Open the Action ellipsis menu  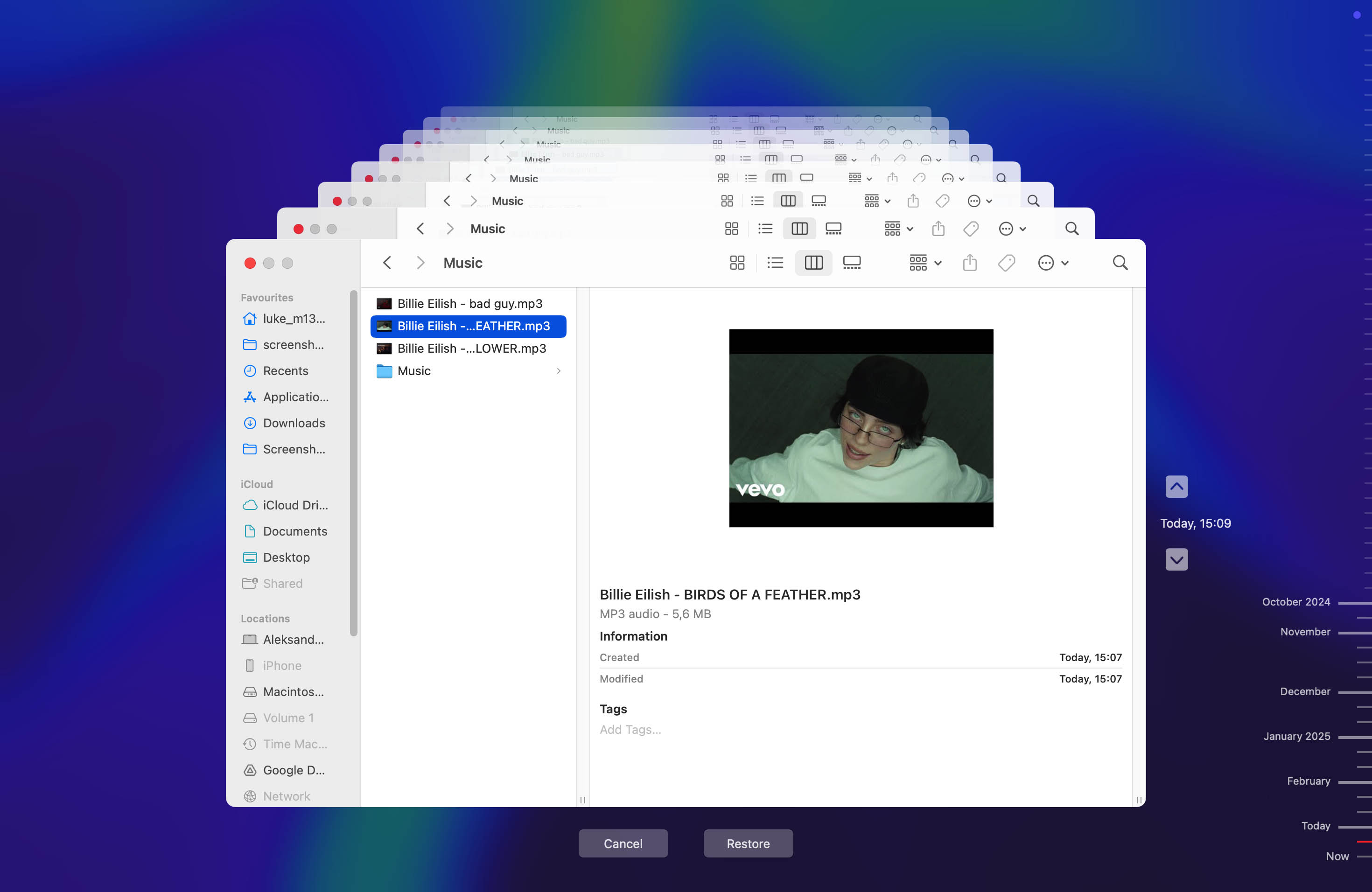click(x=1052, y=263)
